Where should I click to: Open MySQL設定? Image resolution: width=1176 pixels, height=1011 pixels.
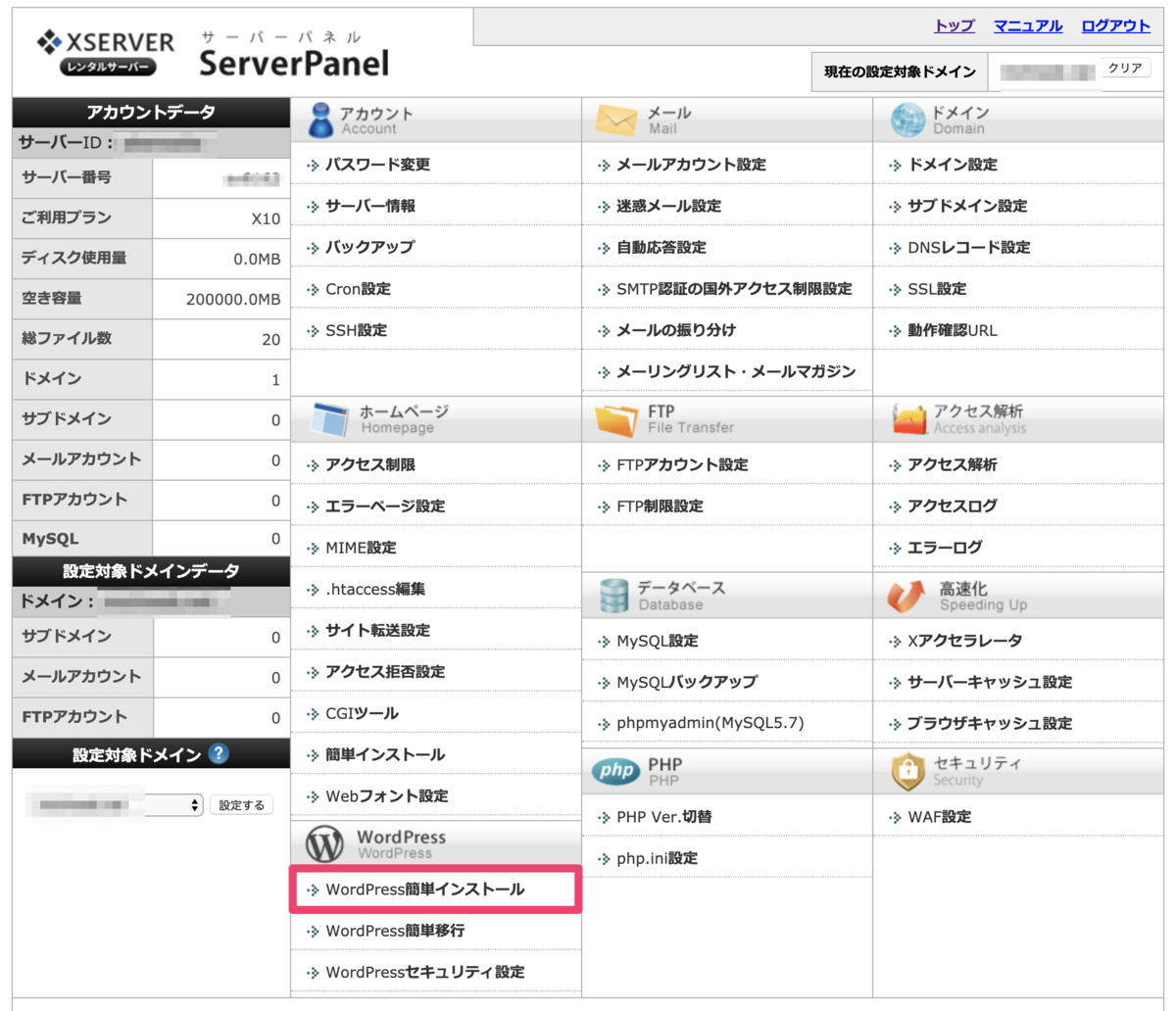(658, 641)
